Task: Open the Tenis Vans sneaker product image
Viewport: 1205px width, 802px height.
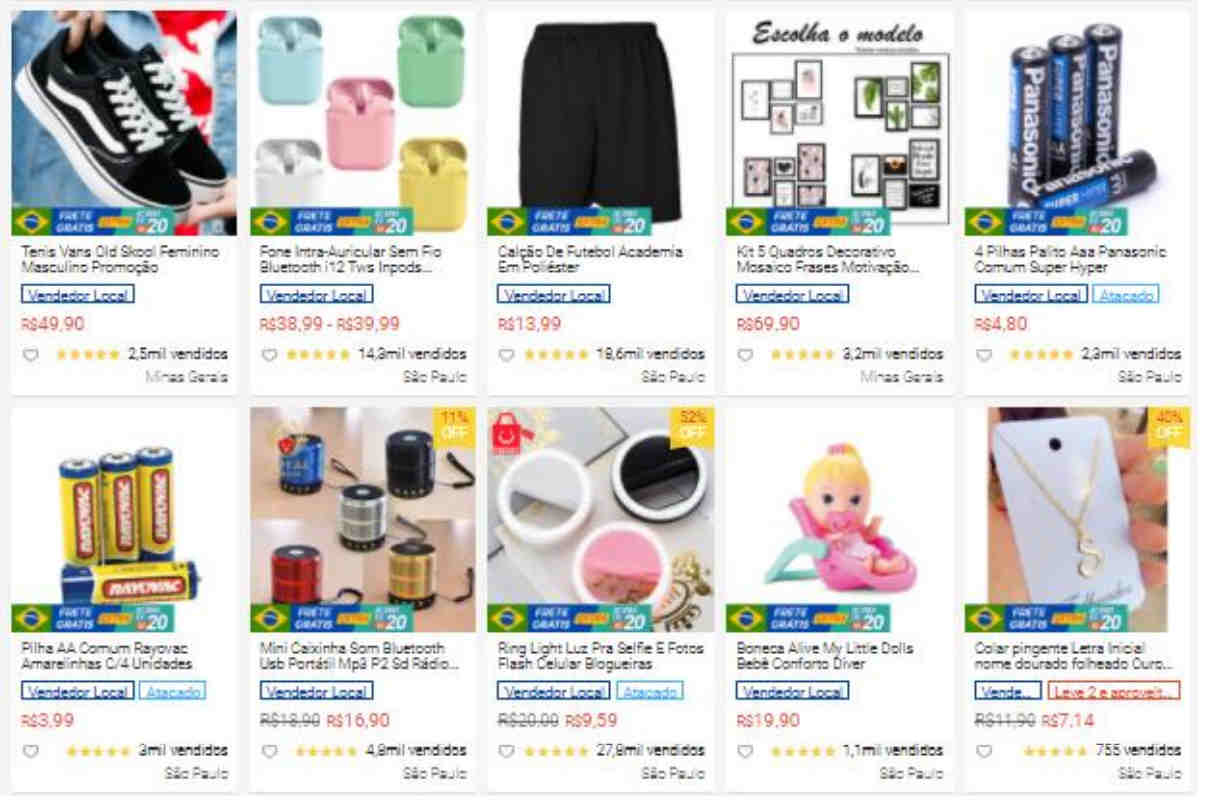Action: [x=124, y=123]
